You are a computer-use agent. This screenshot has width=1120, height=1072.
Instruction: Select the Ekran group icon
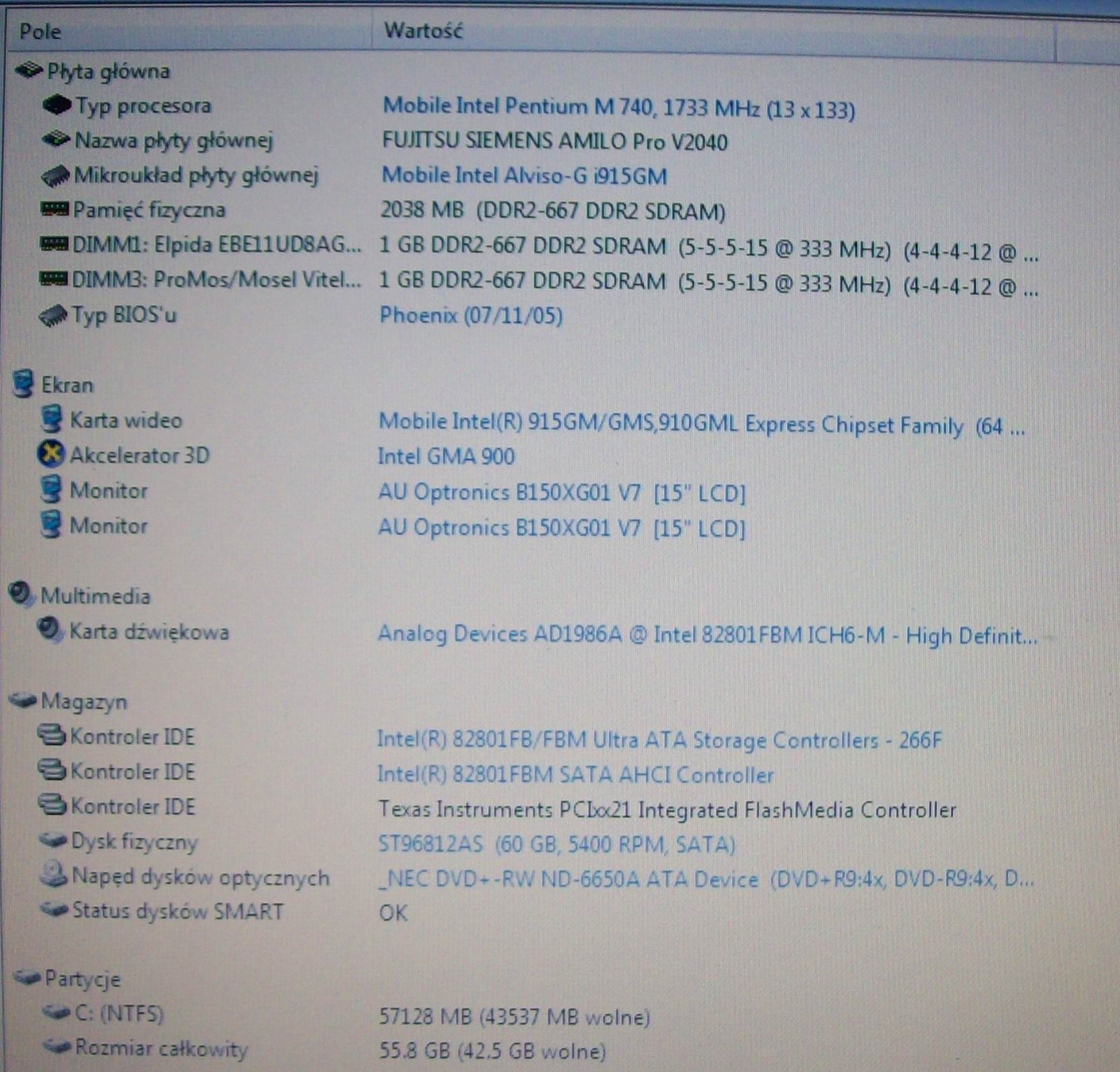tap(24, 383)
